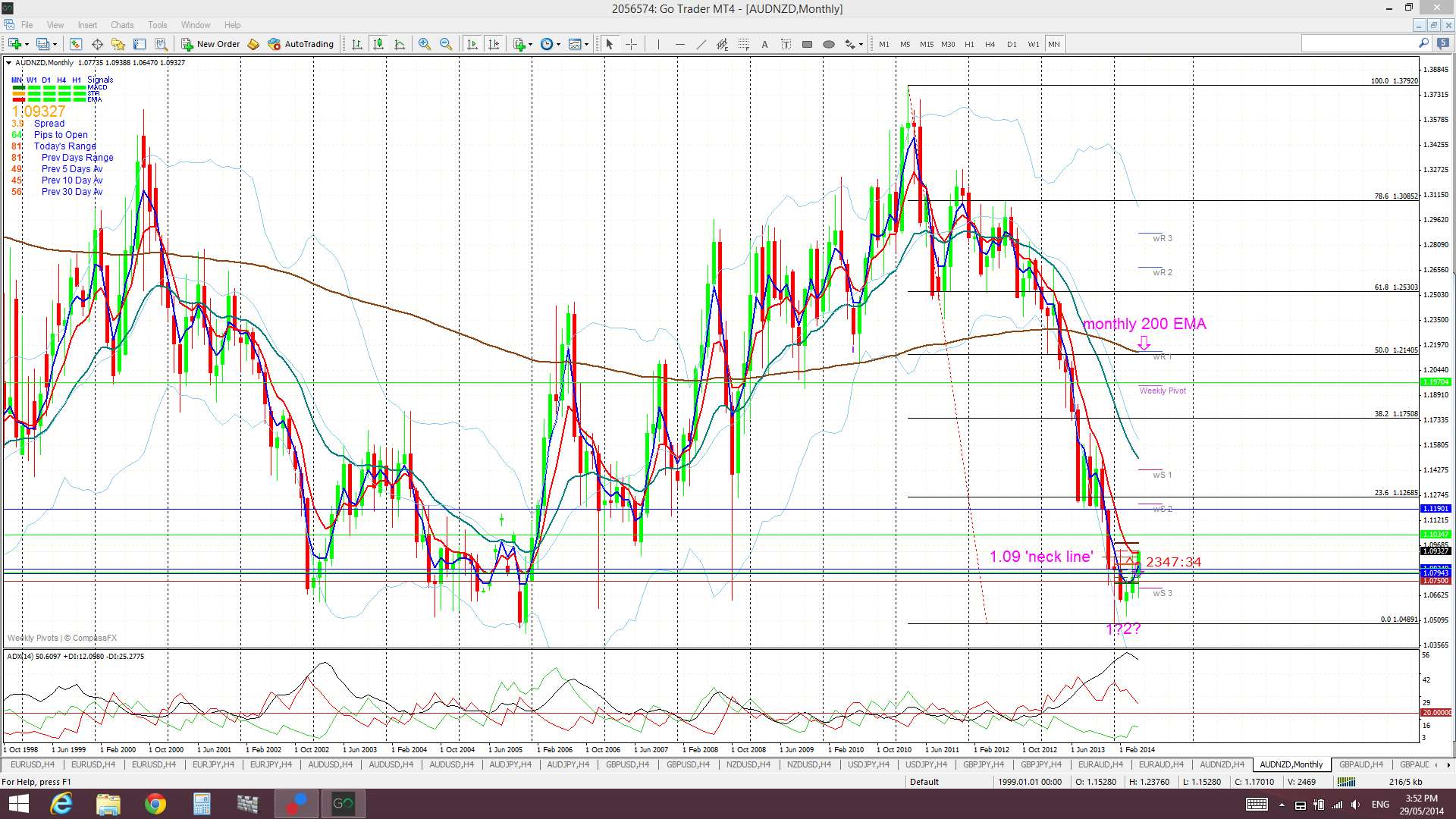The height and width of the screenshot is (819, 1456).
Task: Expand the Indicators list dropdown
Action: click(530, 44)
